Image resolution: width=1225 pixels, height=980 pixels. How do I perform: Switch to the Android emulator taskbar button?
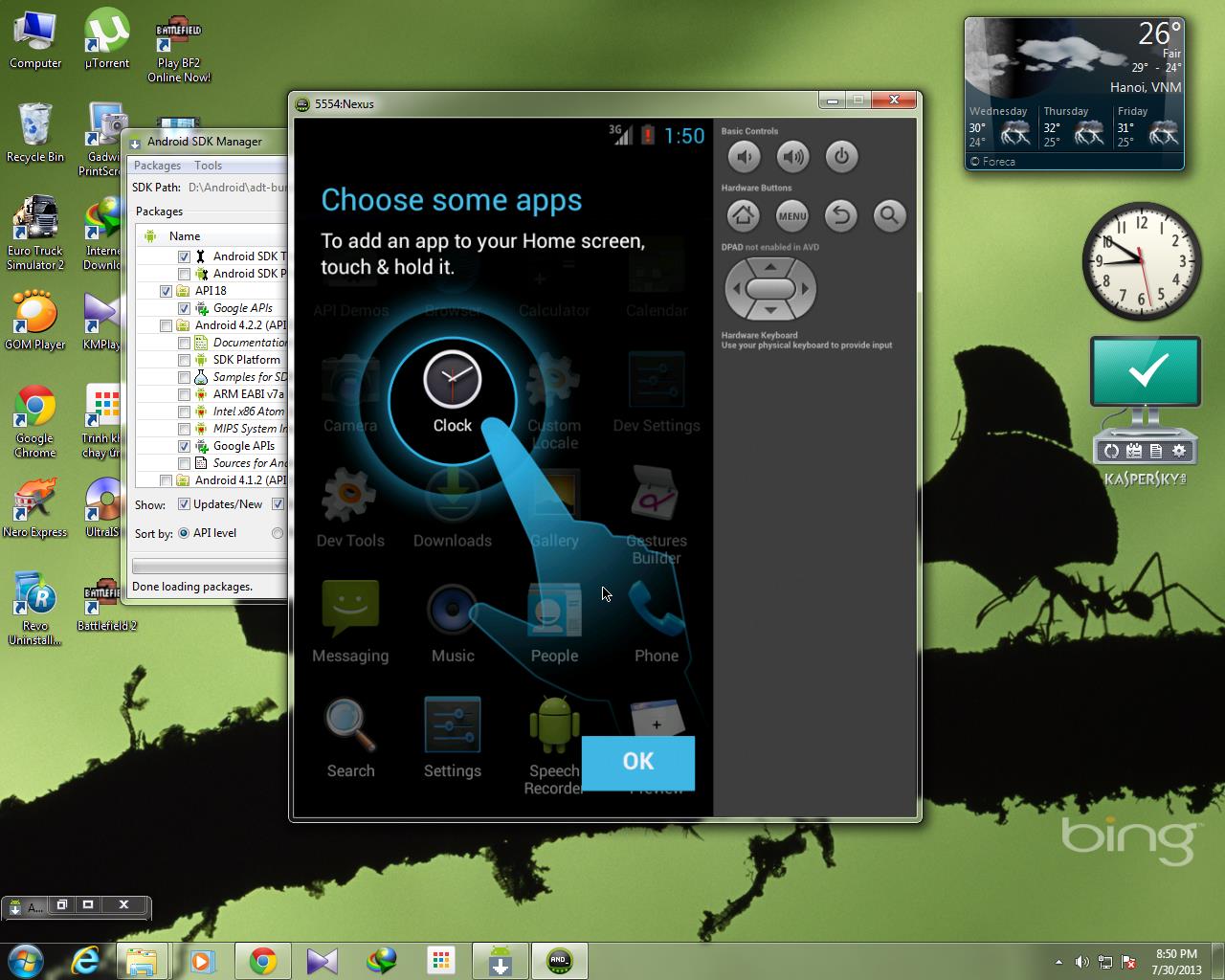pos(560,961)
